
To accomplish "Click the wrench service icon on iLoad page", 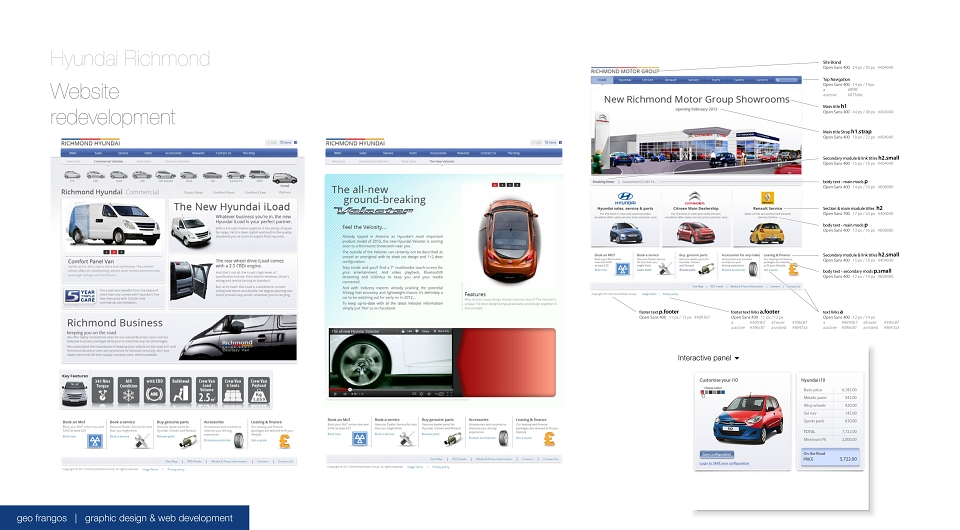I will pos(142,441).
